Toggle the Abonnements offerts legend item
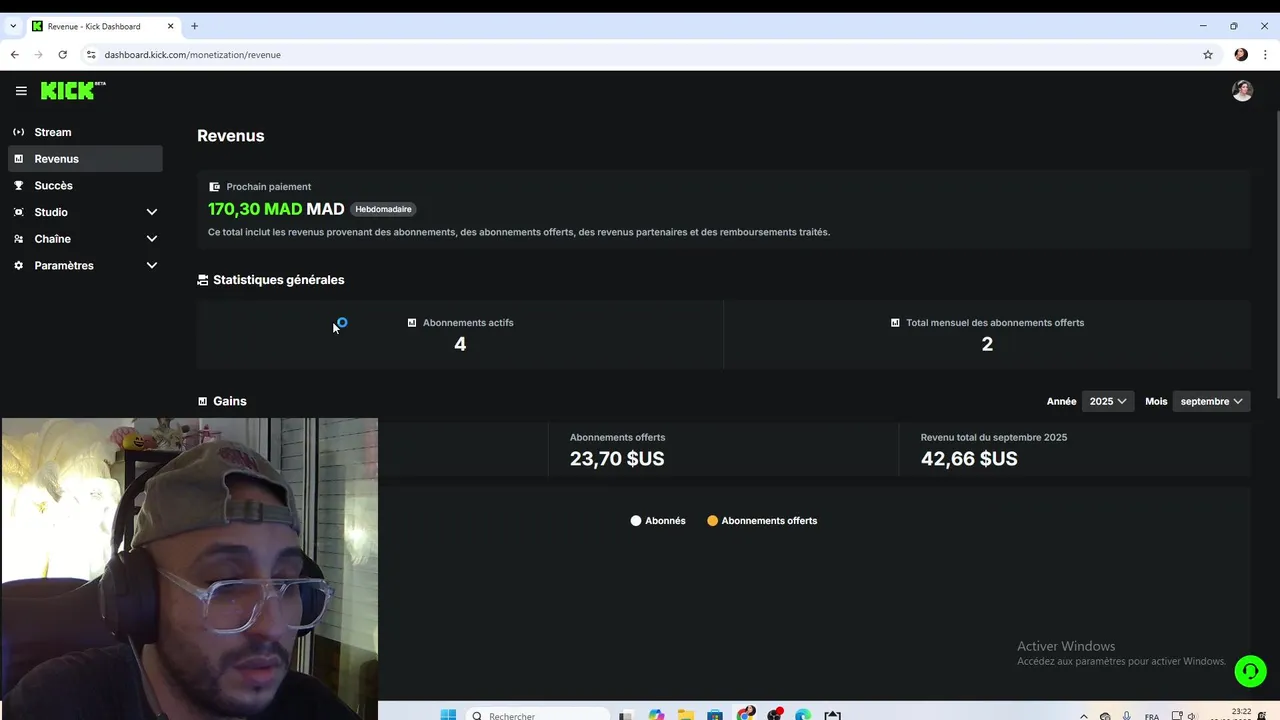The image size is (1280, 720). pos(762,521)
